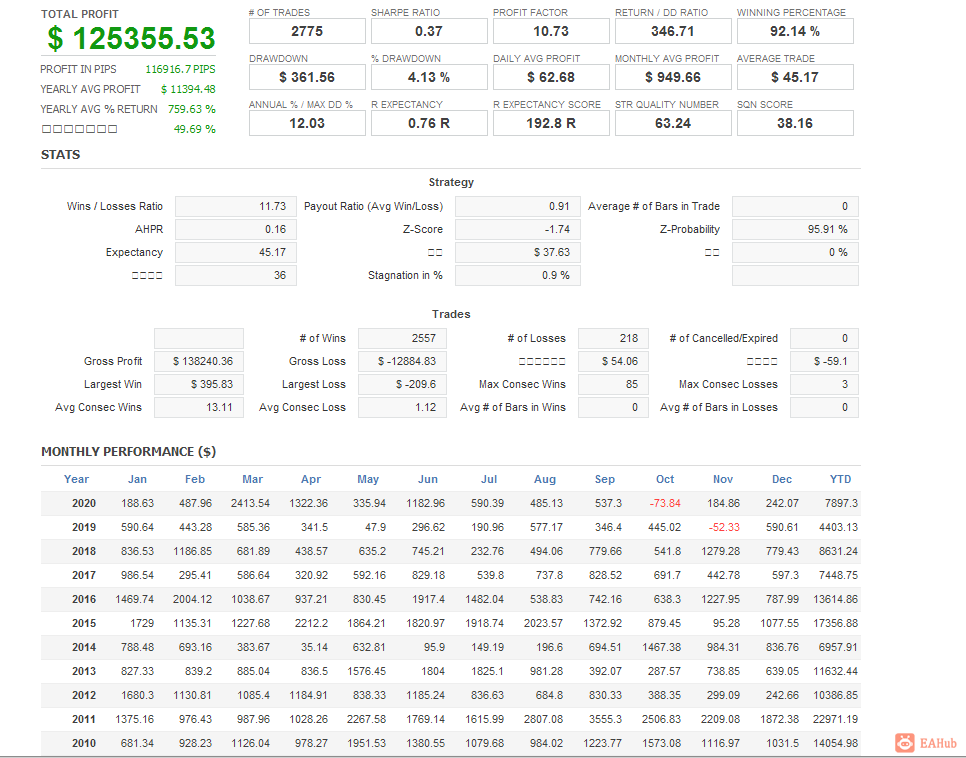Select the 2017 row year label
Viewport: 966px width, 758px height.
[x=84, y=576]
